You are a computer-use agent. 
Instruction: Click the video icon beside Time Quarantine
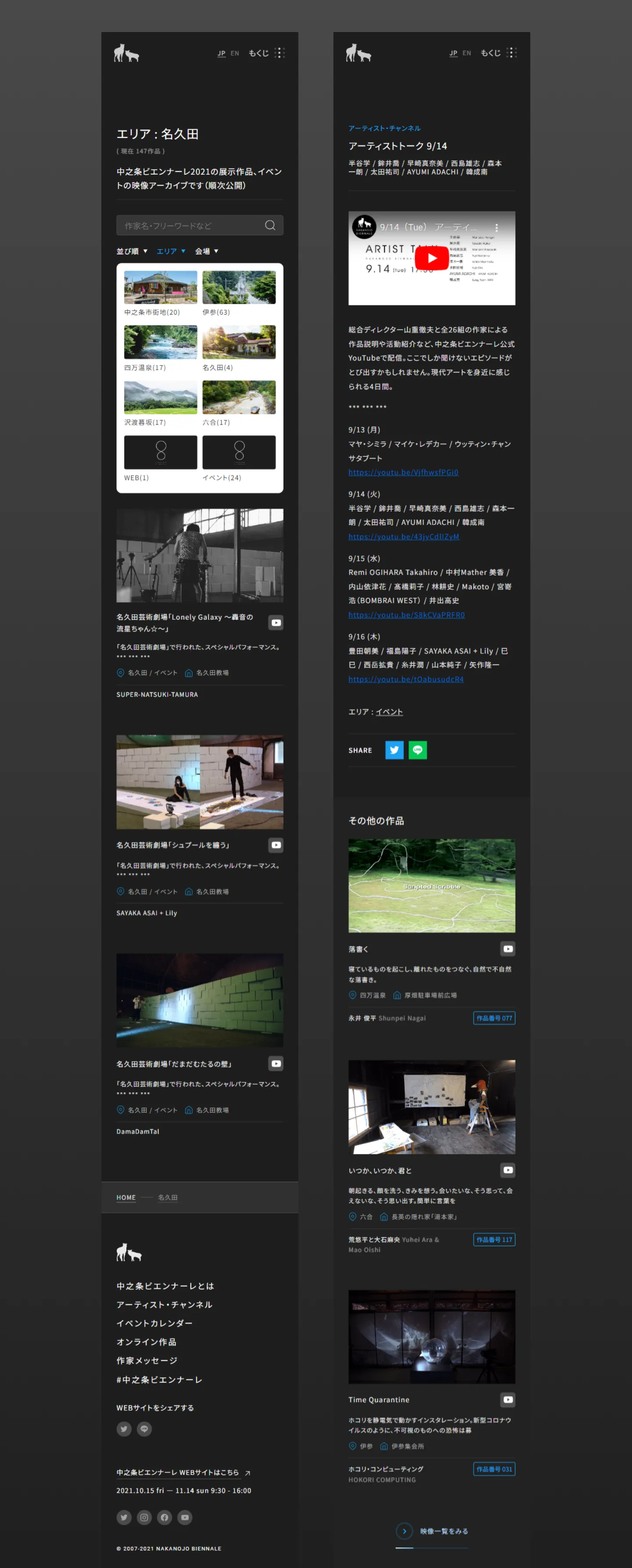click(508, 1399)
